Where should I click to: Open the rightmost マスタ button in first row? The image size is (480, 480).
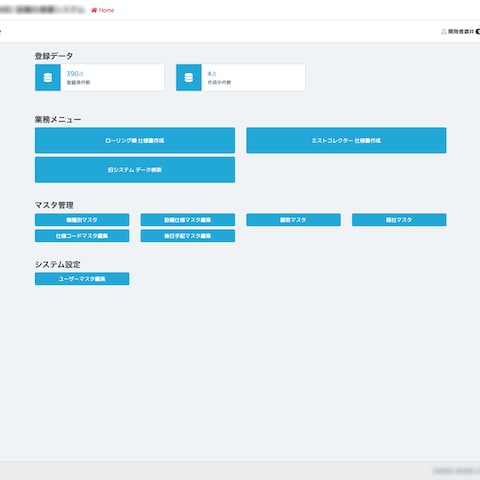coord(399,220)
